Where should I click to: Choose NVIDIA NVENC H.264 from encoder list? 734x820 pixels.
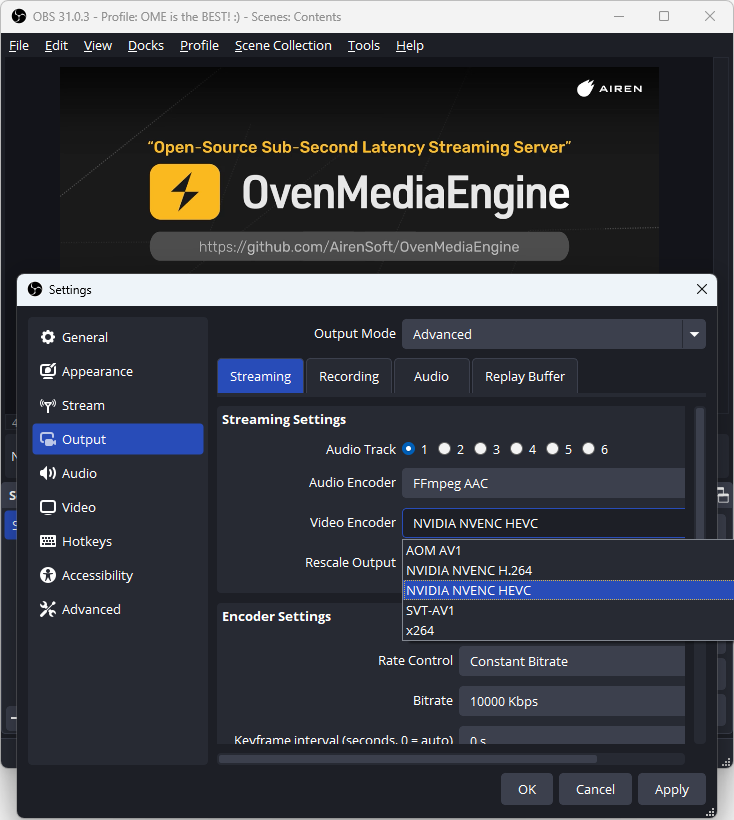point(469,570)
